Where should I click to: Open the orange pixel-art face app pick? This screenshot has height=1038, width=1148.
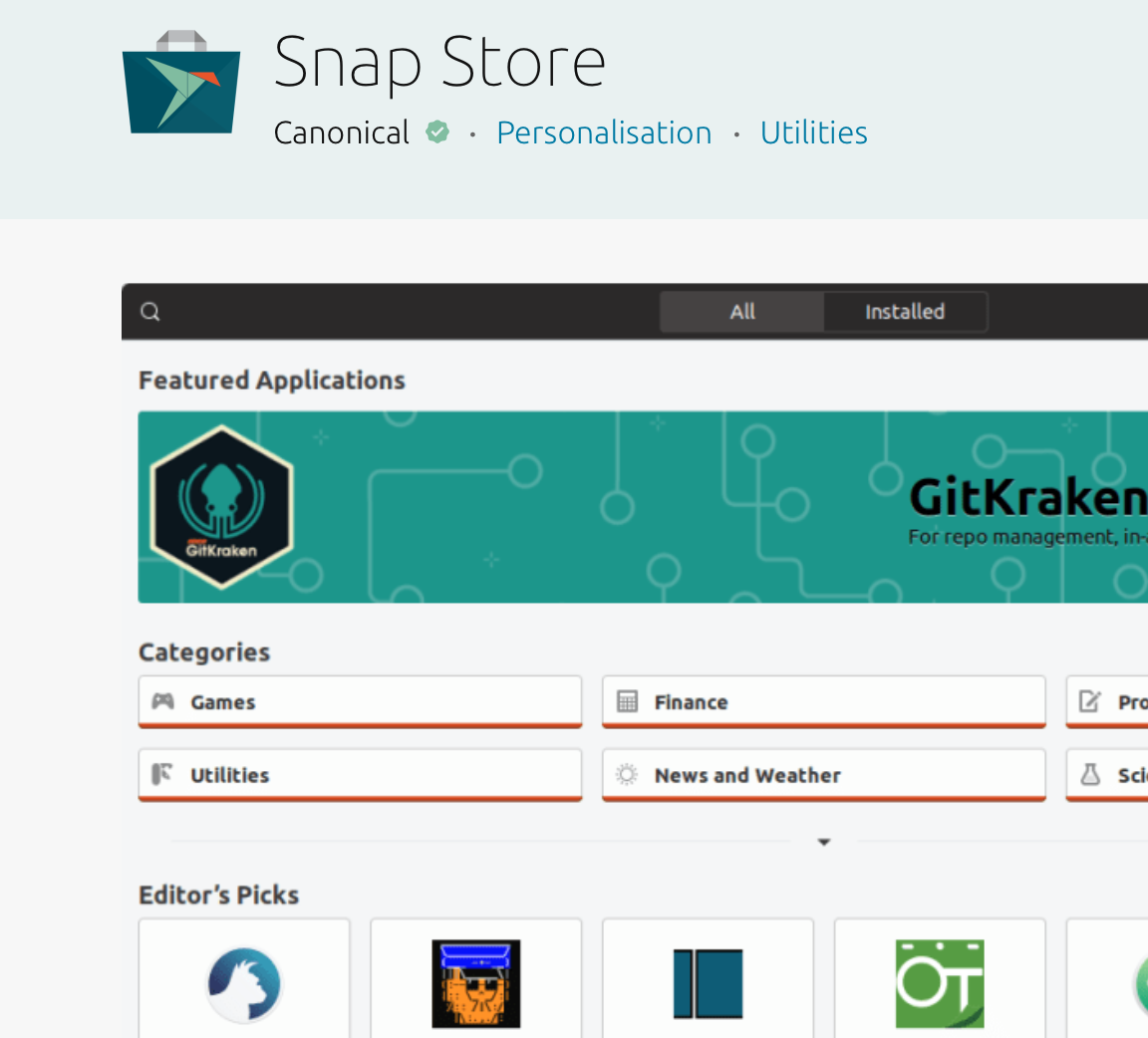point(476,978)
